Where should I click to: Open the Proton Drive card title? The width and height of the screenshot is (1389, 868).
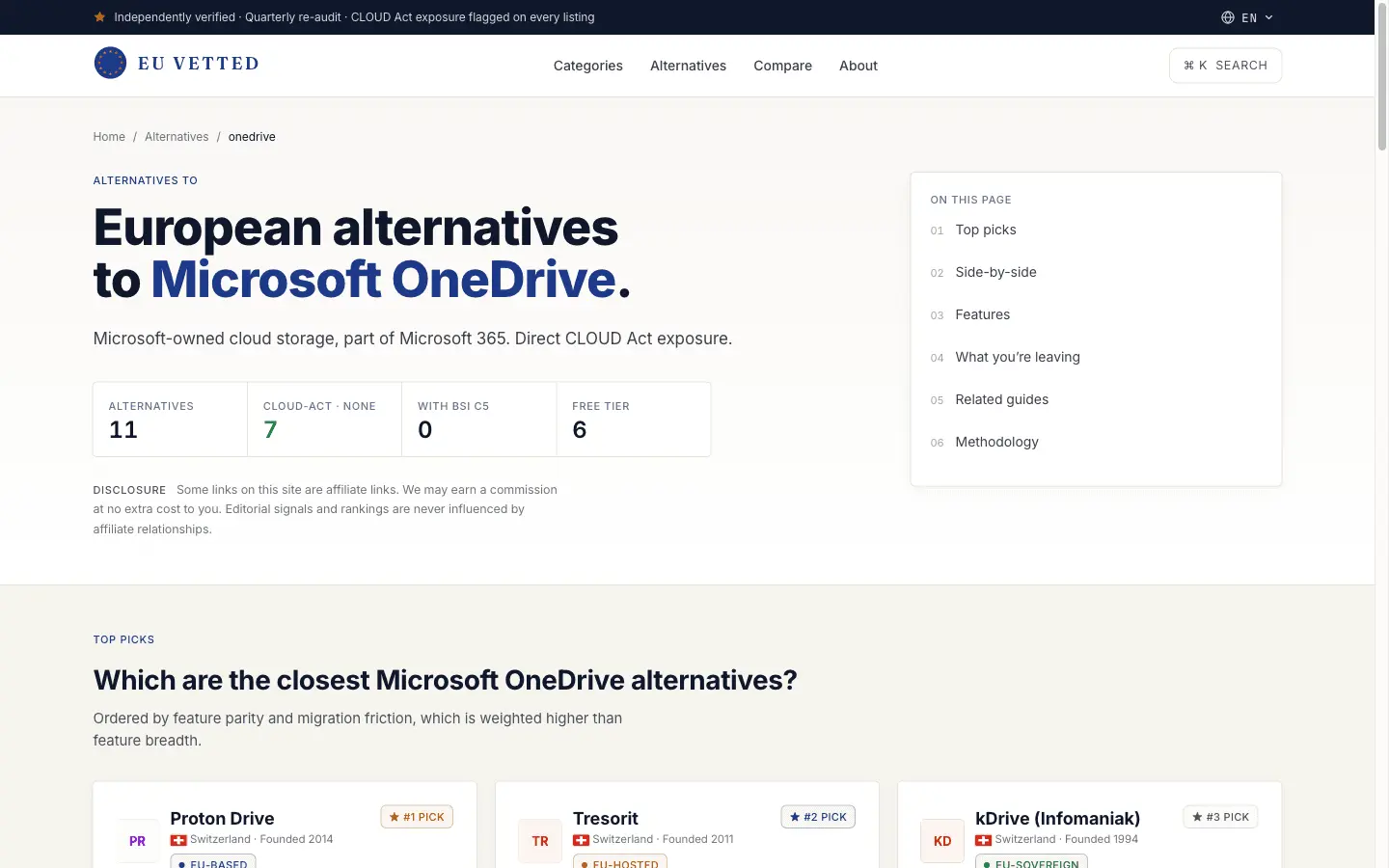point(222,818)
